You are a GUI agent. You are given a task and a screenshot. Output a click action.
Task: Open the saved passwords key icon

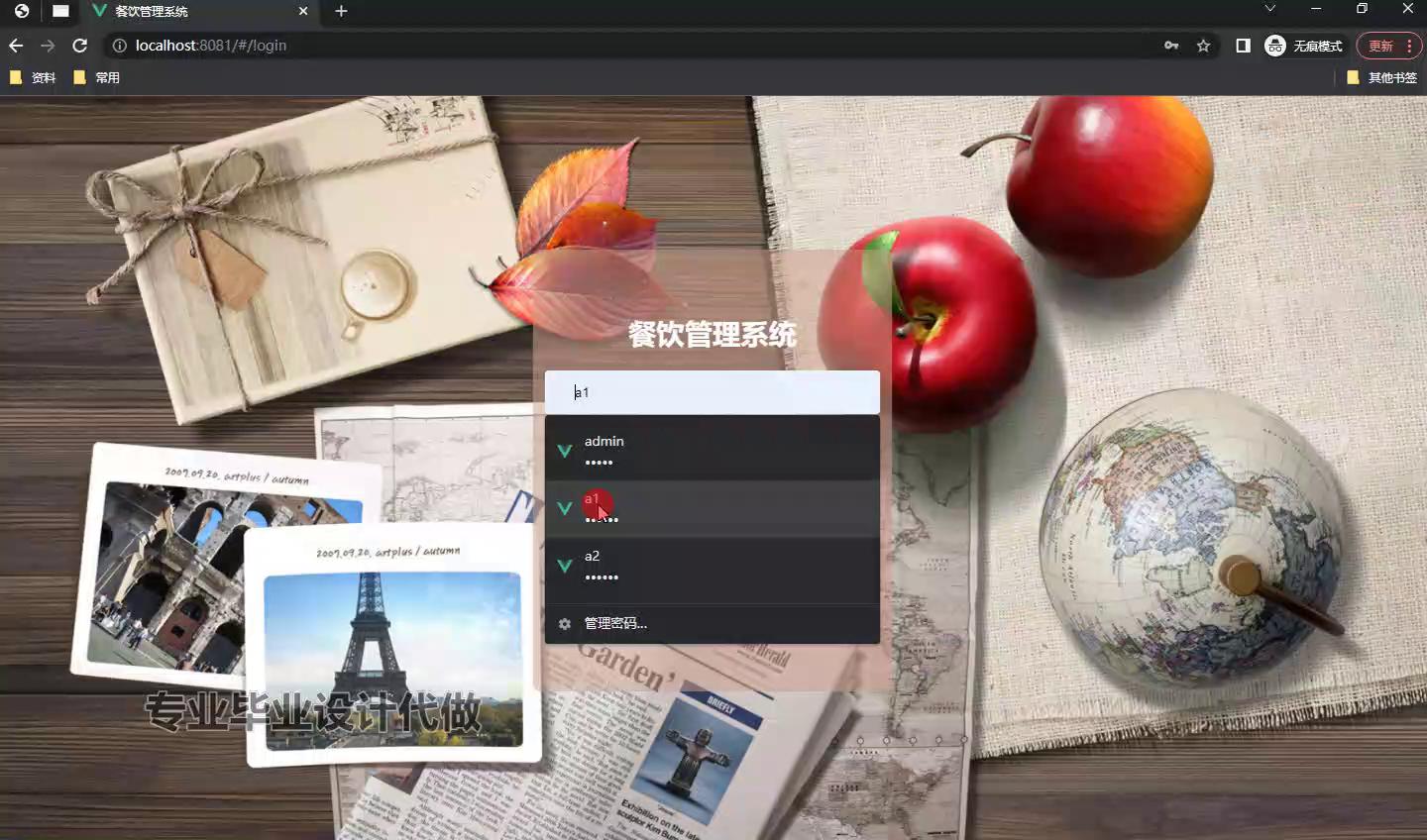(1171, 46)
